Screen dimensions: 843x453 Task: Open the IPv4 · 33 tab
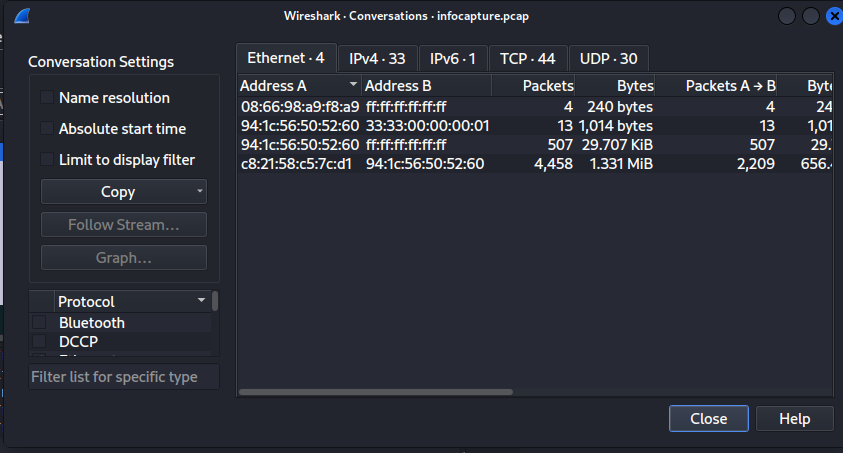click(377, 59)
